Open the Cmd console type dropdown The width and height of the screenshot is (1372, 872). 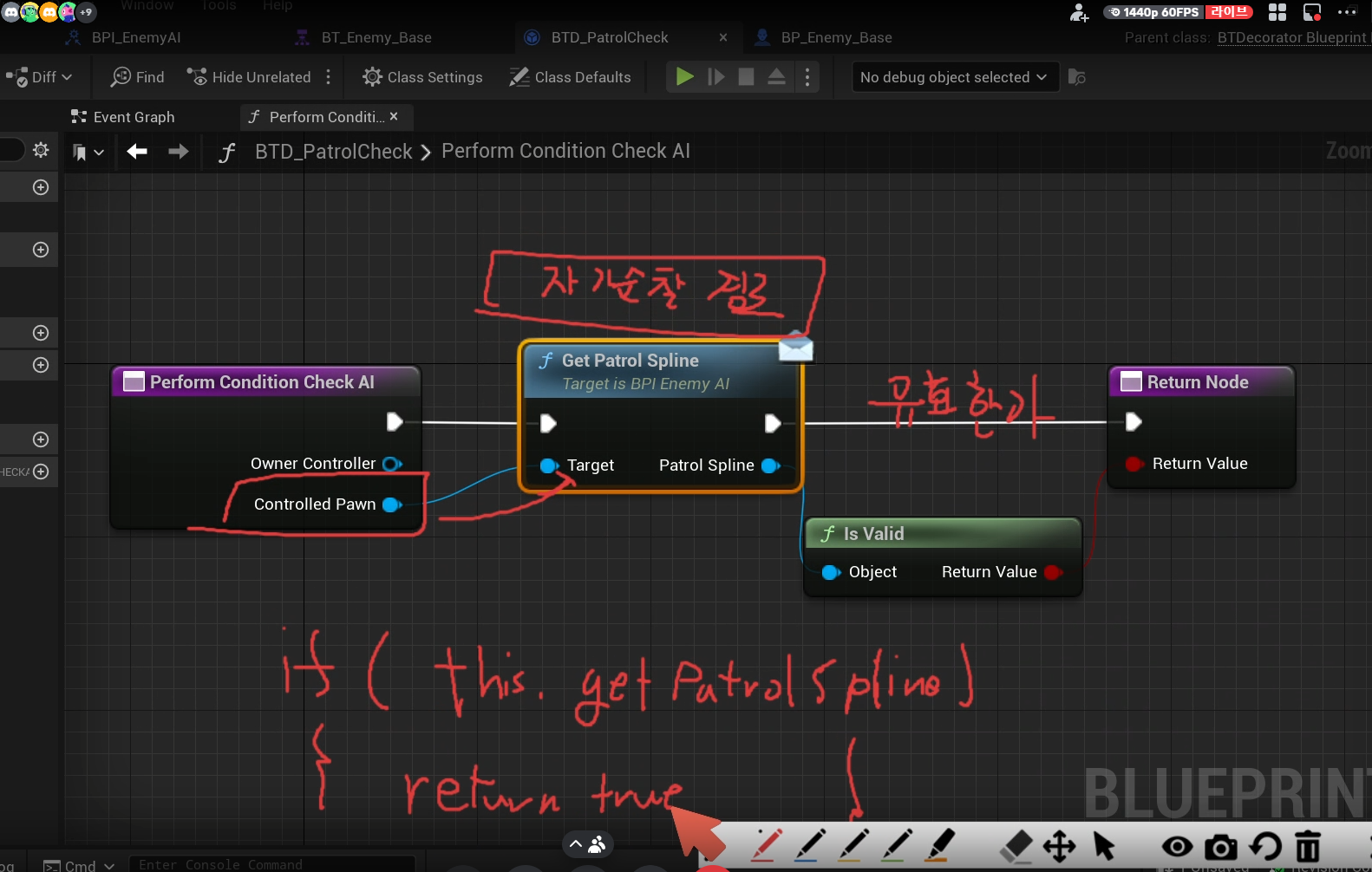(x=79, y=864)
